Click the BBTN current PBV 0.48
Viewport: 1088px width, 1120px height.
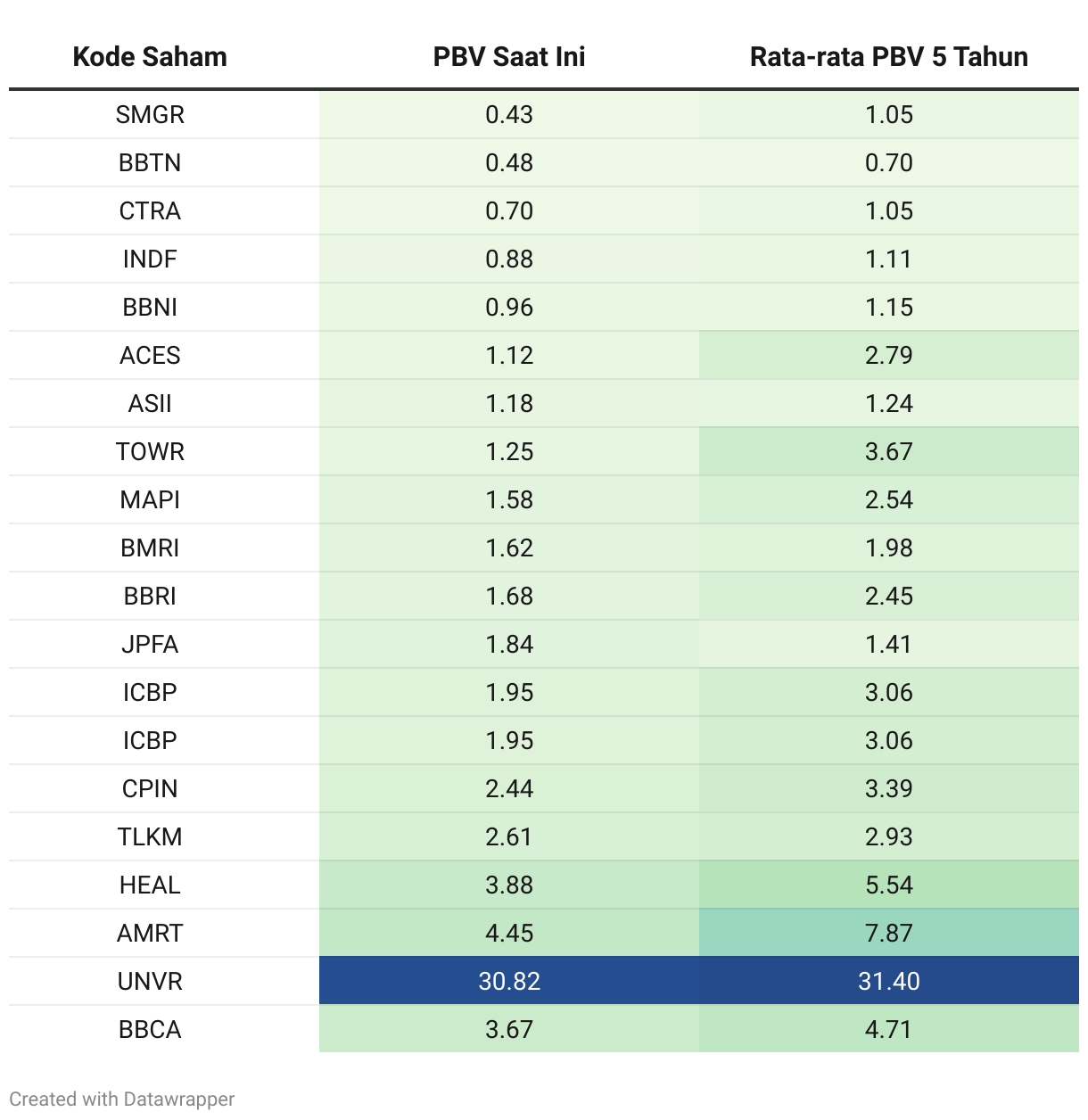click(508, 163)
